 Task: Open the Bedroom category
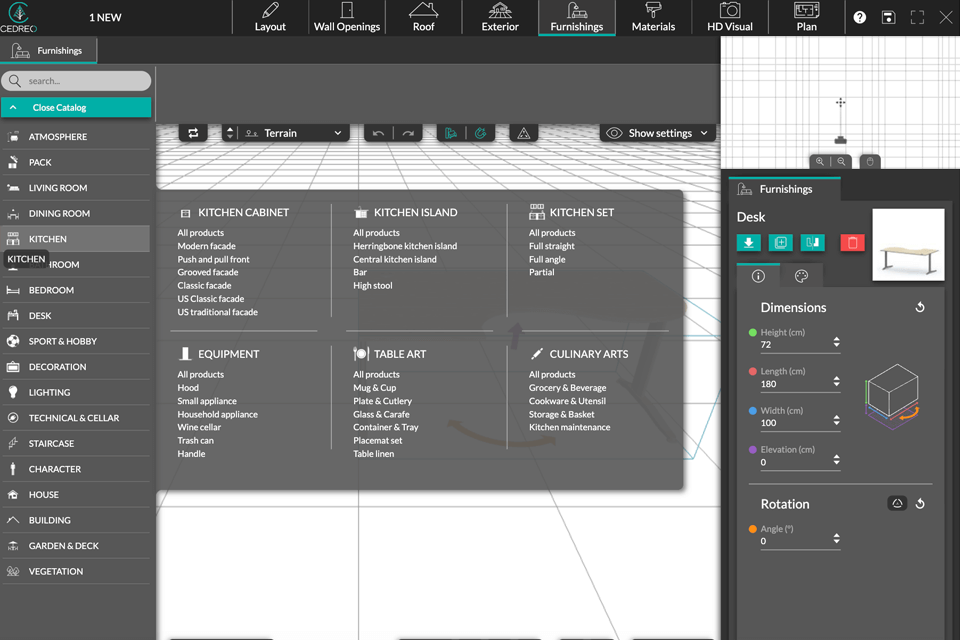76,290
